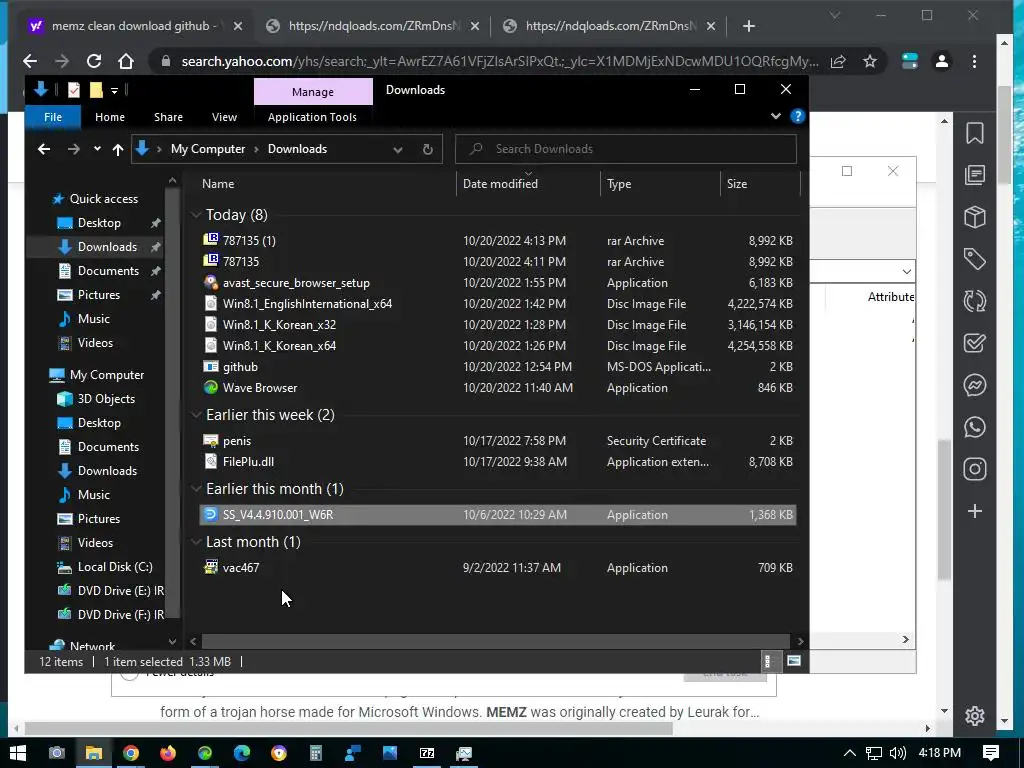Go to the browser home page

[x=126, y=61]
